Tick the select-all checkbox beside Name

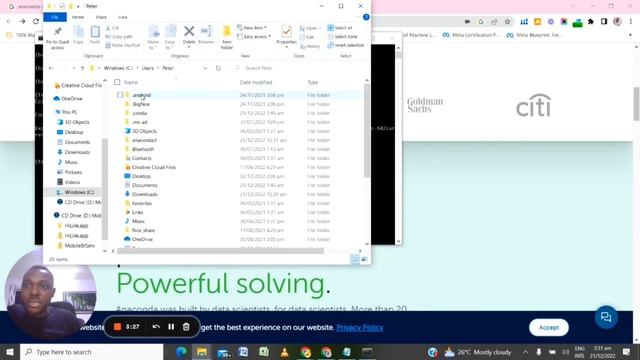117,82
